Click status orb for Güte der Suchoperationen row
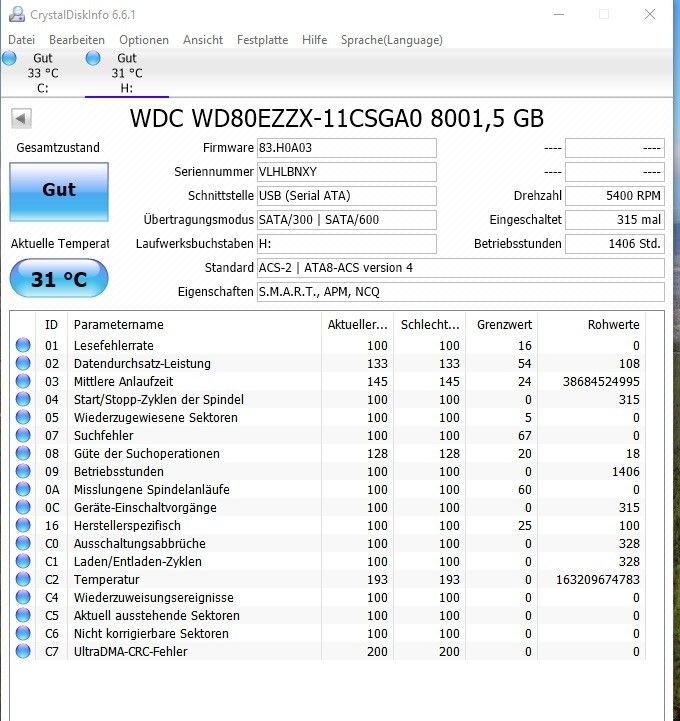Screen dimensions: 680x721 23,453
